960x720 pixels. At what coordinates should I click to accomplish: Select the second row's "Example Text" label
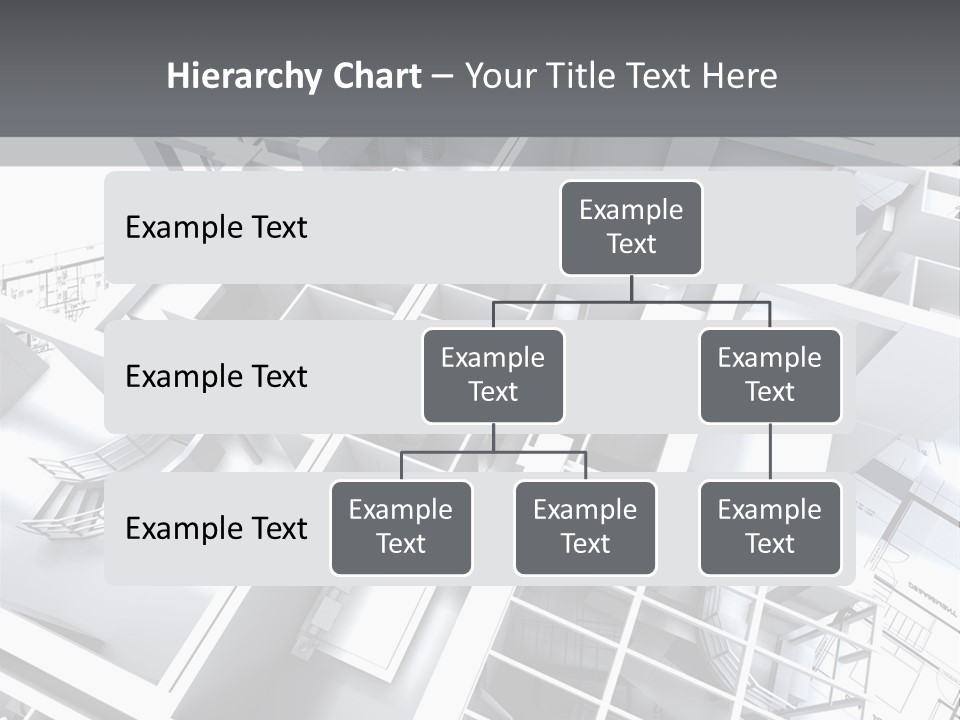pyautogui.click(x=216, y=377)
